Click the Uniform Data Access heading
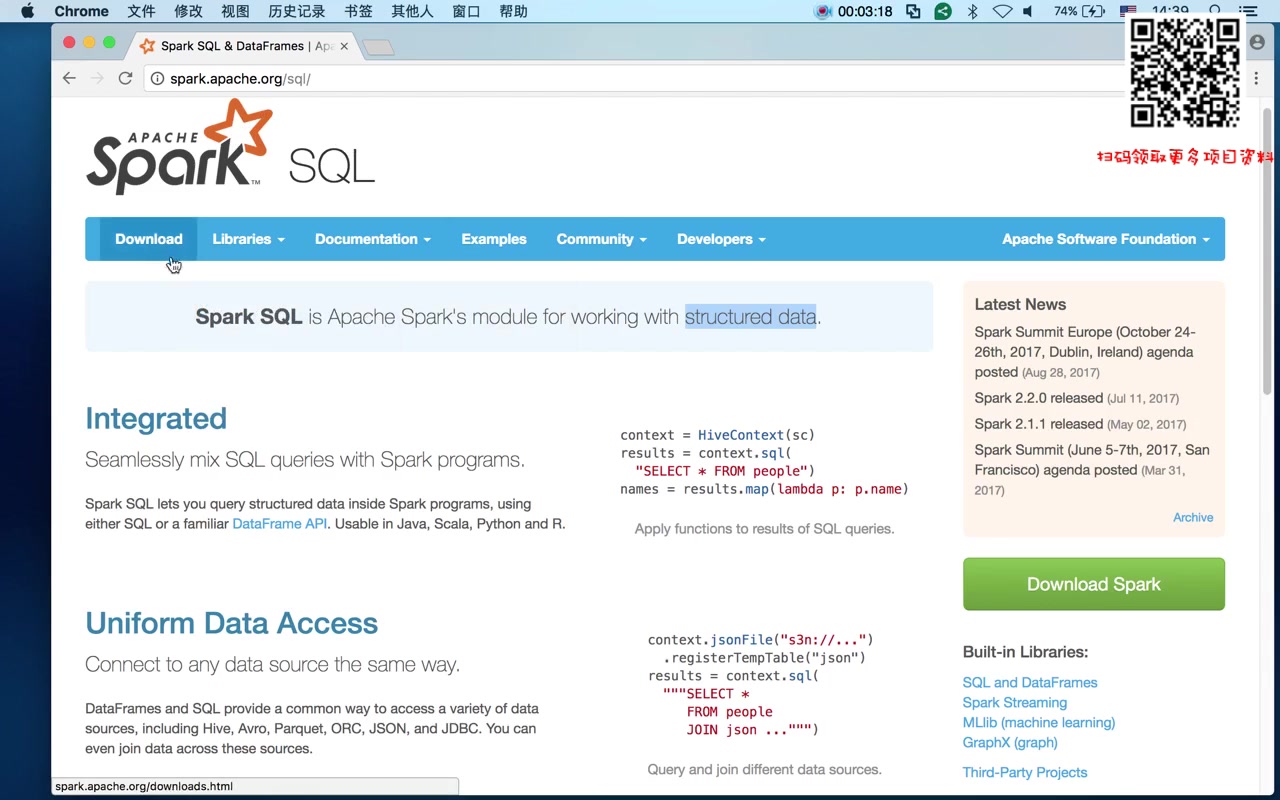1280x800 pixels. pos(231,623)
